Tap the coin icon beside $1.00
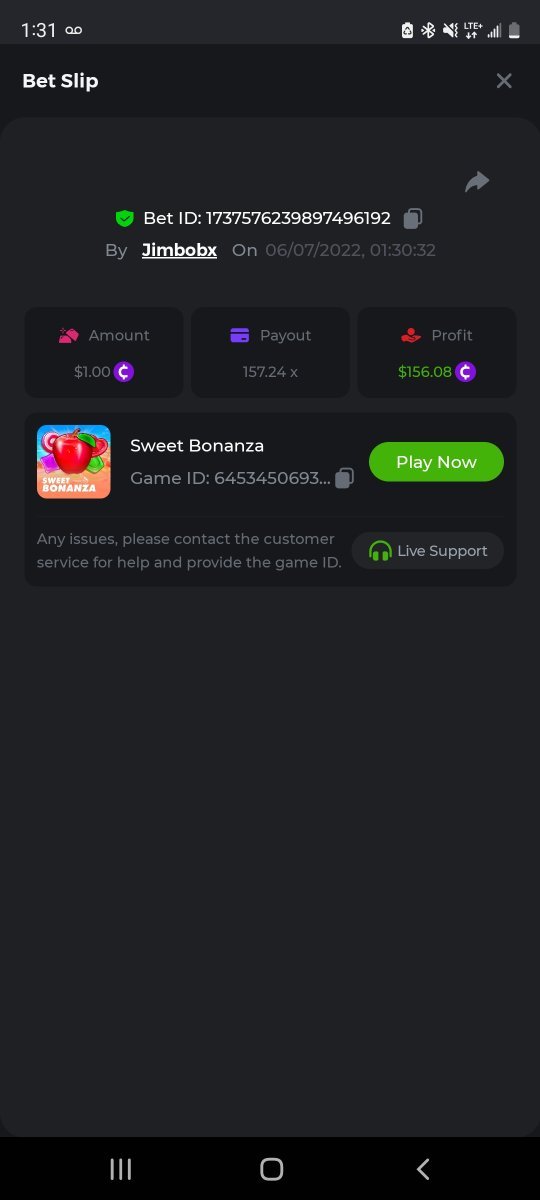Viewport: 540px width, 1200px height. [x=124, y=372]
